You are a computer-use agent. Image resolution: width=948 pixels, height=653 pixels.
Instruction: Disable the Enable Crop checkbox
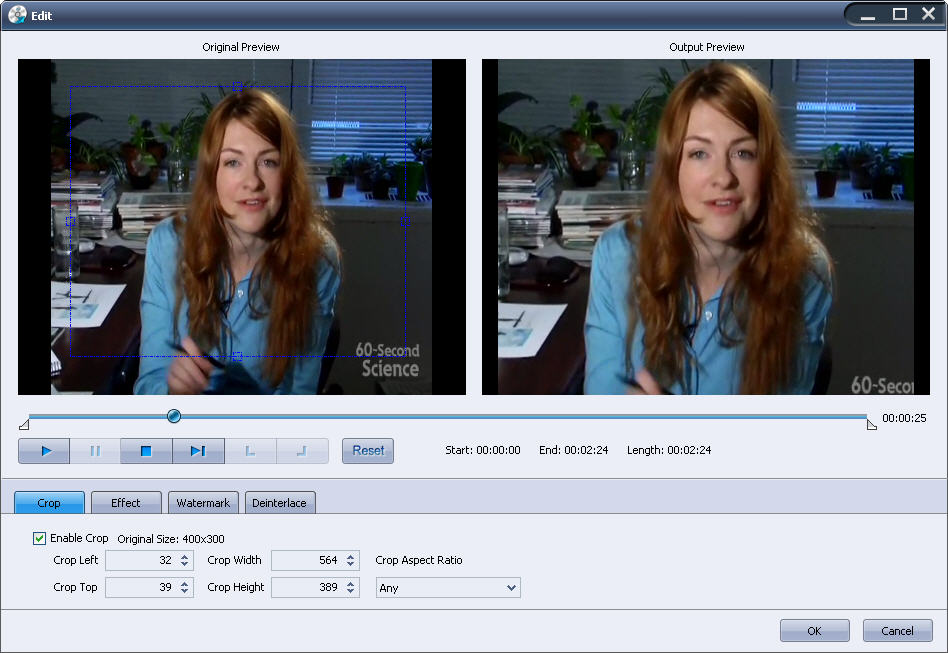click(40, 538)
